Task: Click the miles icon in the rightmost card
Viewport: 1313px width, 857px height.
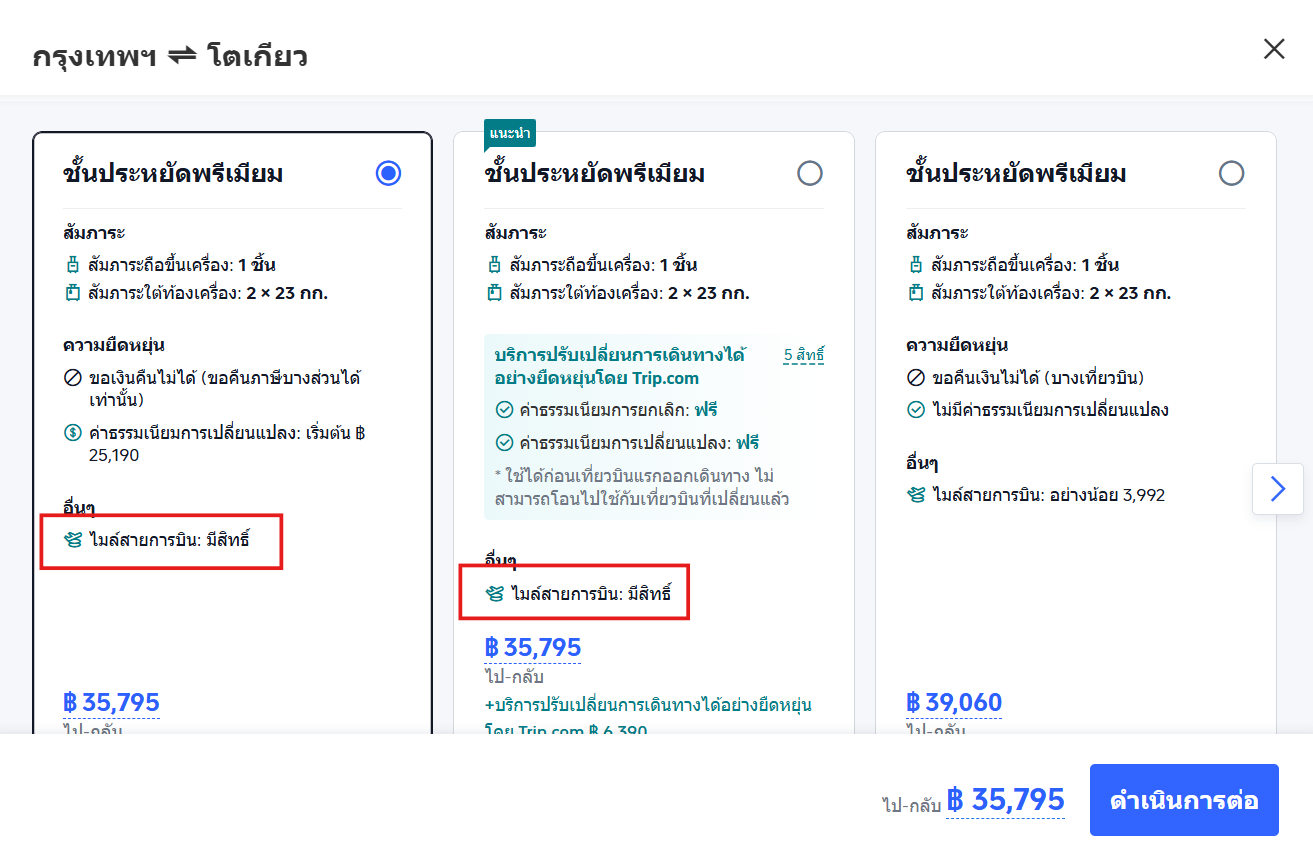Action: (916, 494)
